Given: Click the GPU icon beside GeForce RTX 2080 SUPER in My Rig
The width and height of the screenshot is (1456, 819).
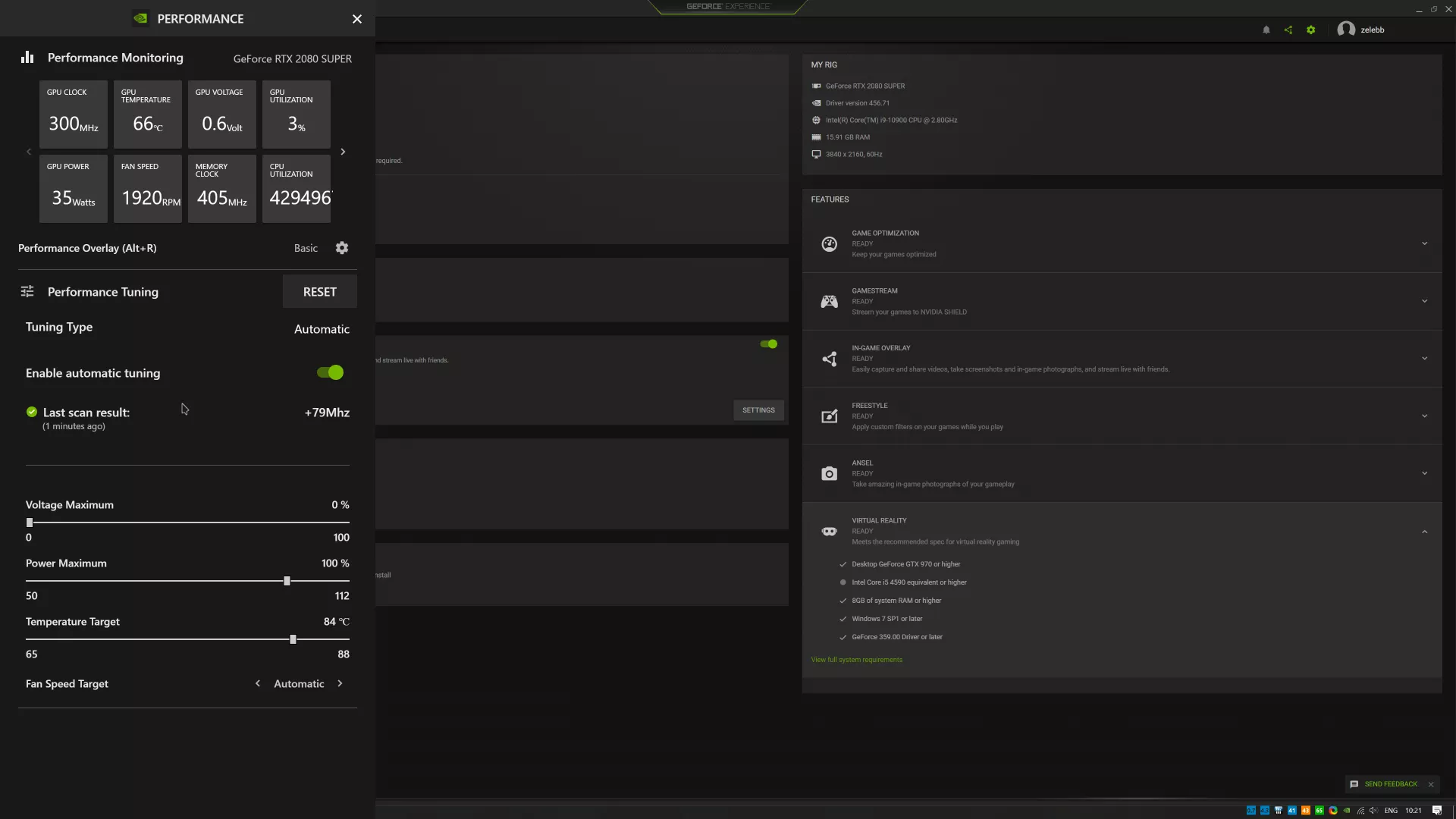Looking at the screenshot, I should coord(817,86).
